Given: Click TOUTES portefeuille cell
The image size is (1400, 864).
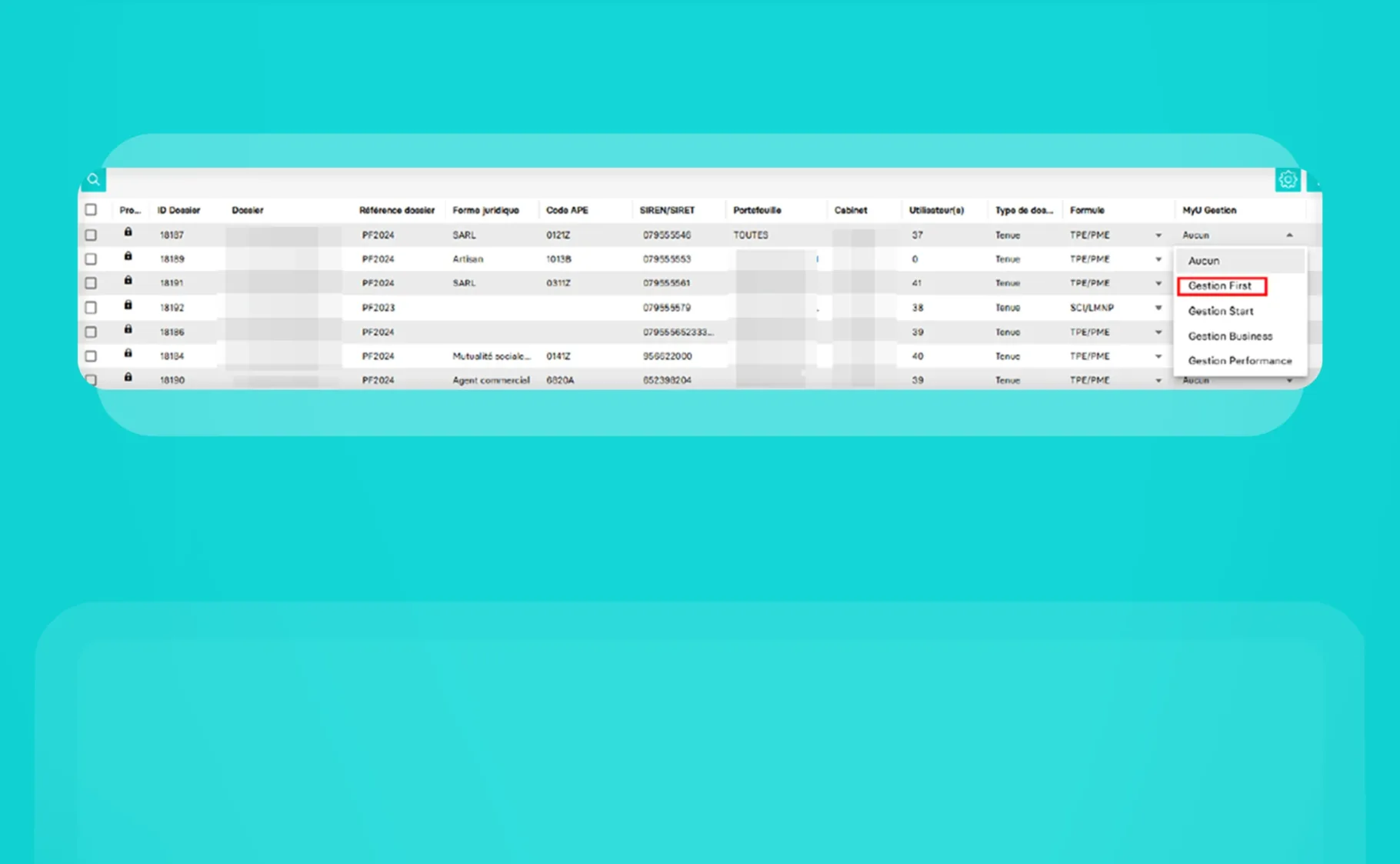Looking at the screenshot, I should click(x=751, y=235).
